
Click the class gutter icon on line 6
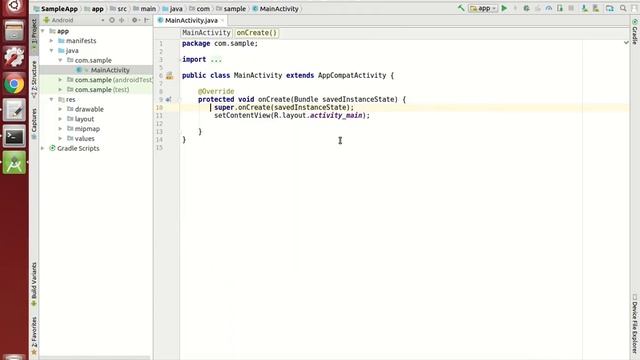tap(169, 76)
